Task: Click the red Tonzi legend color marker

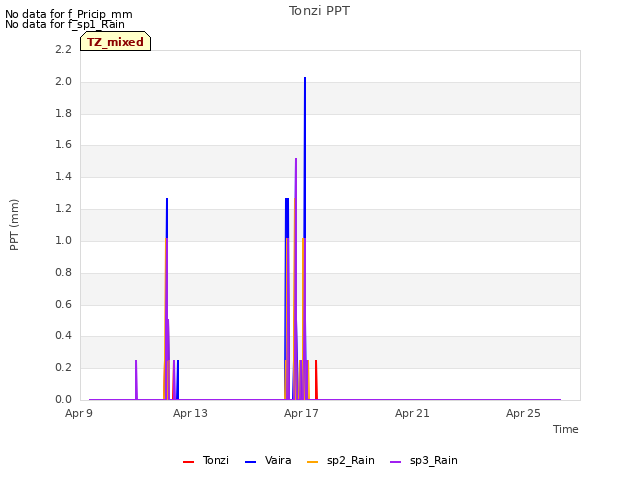Action: click(189, 462)
